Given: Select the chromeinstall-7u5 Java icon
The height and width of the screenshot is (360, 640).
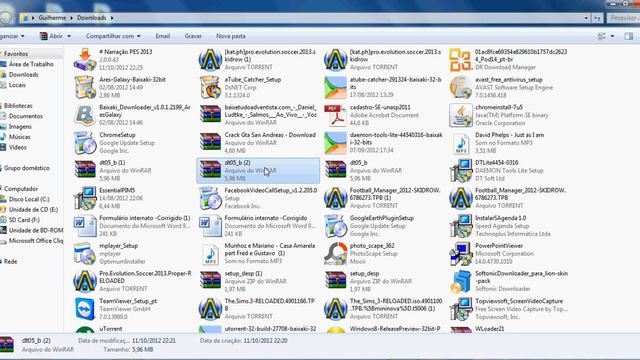Looking at the screenshot, I should (461, 115).
